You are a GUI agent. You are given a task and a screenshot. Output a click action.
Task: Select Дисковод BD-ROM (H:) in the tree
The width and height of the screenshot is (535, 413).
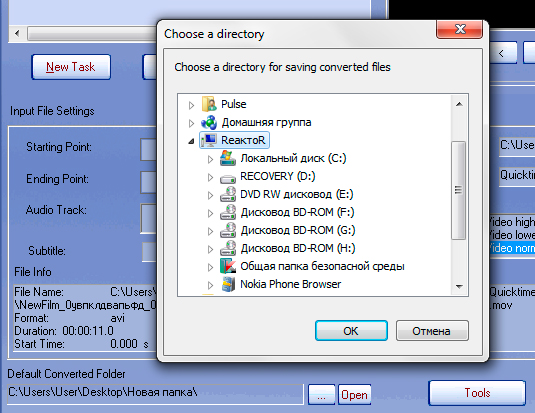pos(298,248)
